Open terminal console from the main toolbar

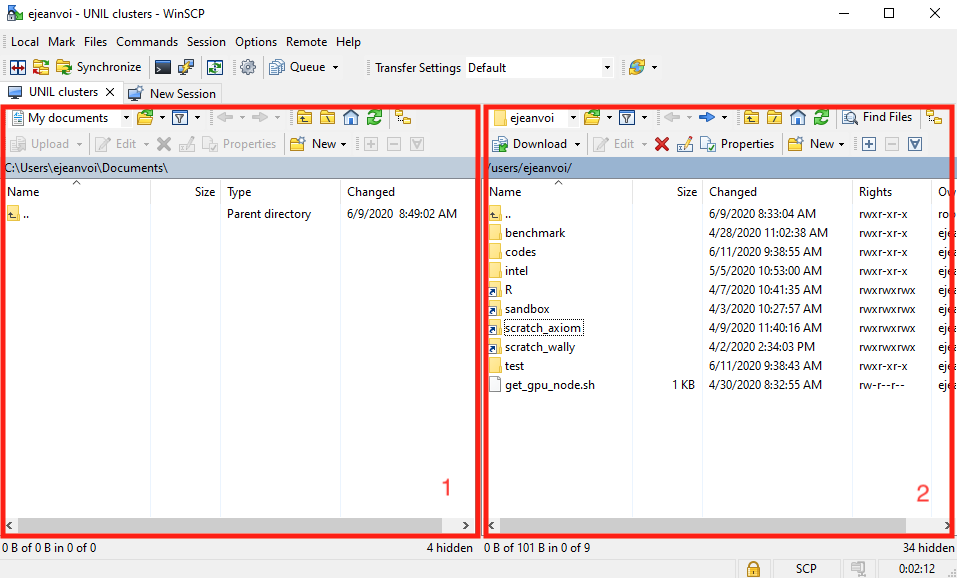(162, 68)
